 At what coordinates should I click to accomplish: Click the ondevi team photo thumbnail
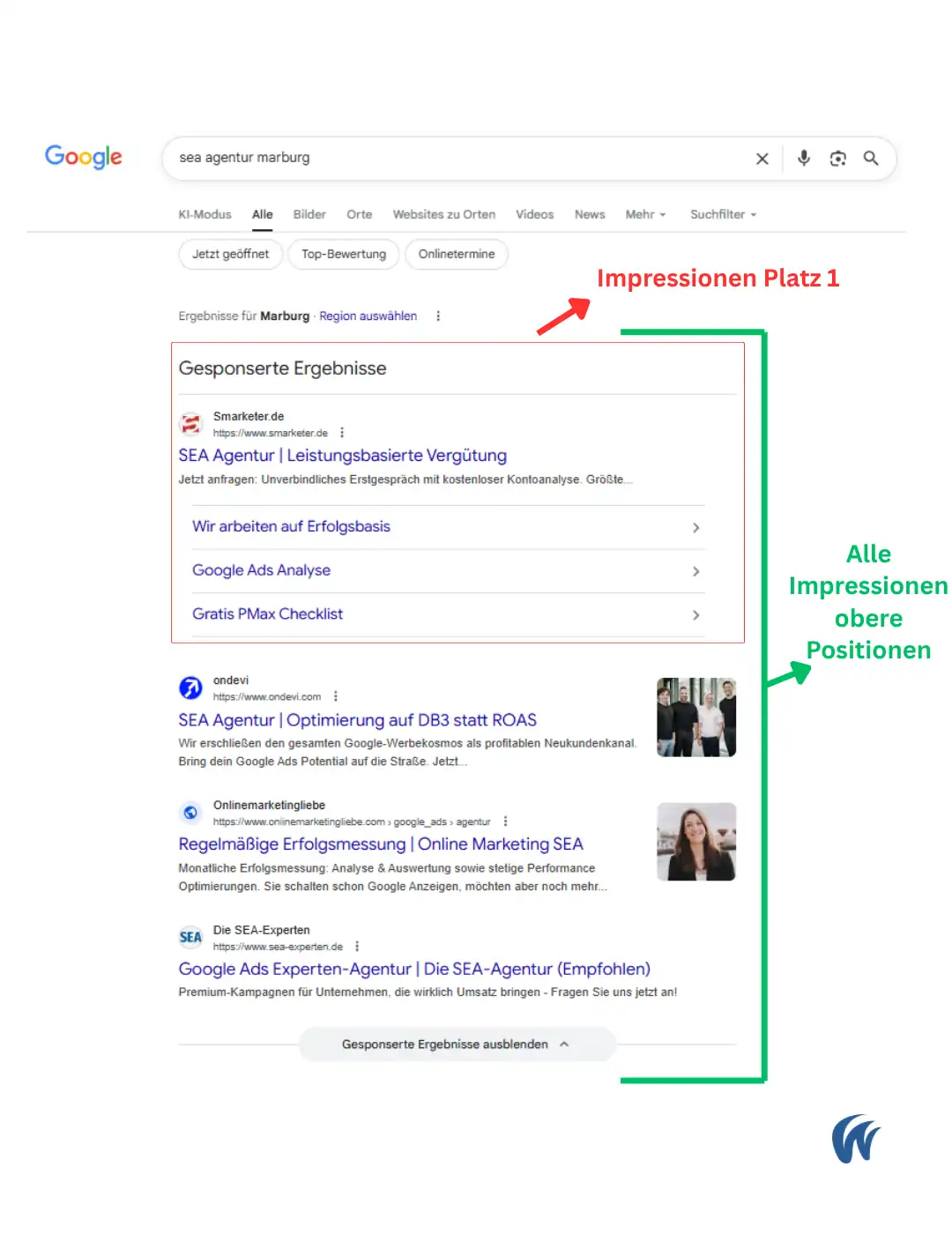click(x=696, y=717)
